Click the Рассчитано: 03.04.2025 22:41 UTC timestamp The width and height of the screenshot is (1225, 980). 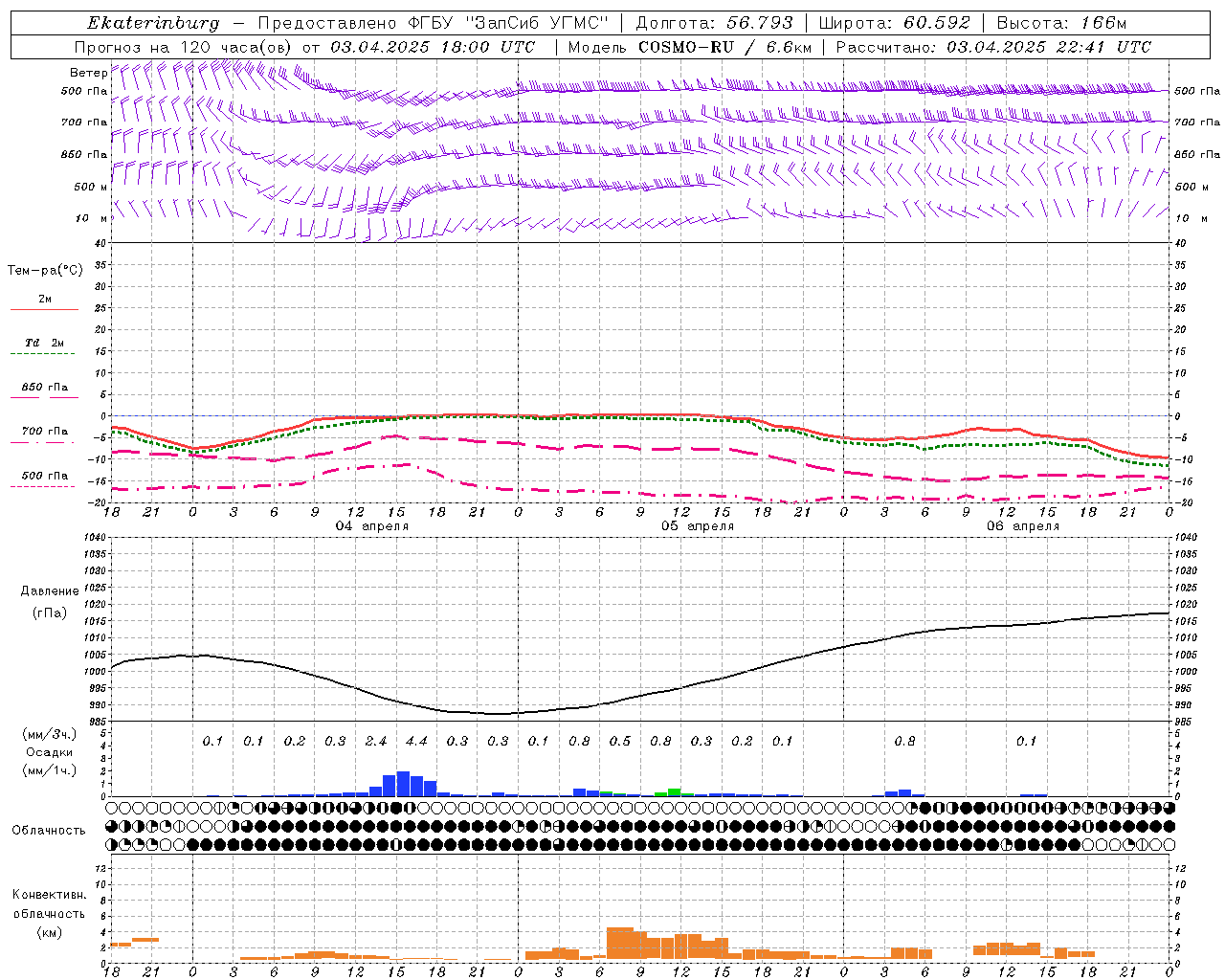(993, 47)
